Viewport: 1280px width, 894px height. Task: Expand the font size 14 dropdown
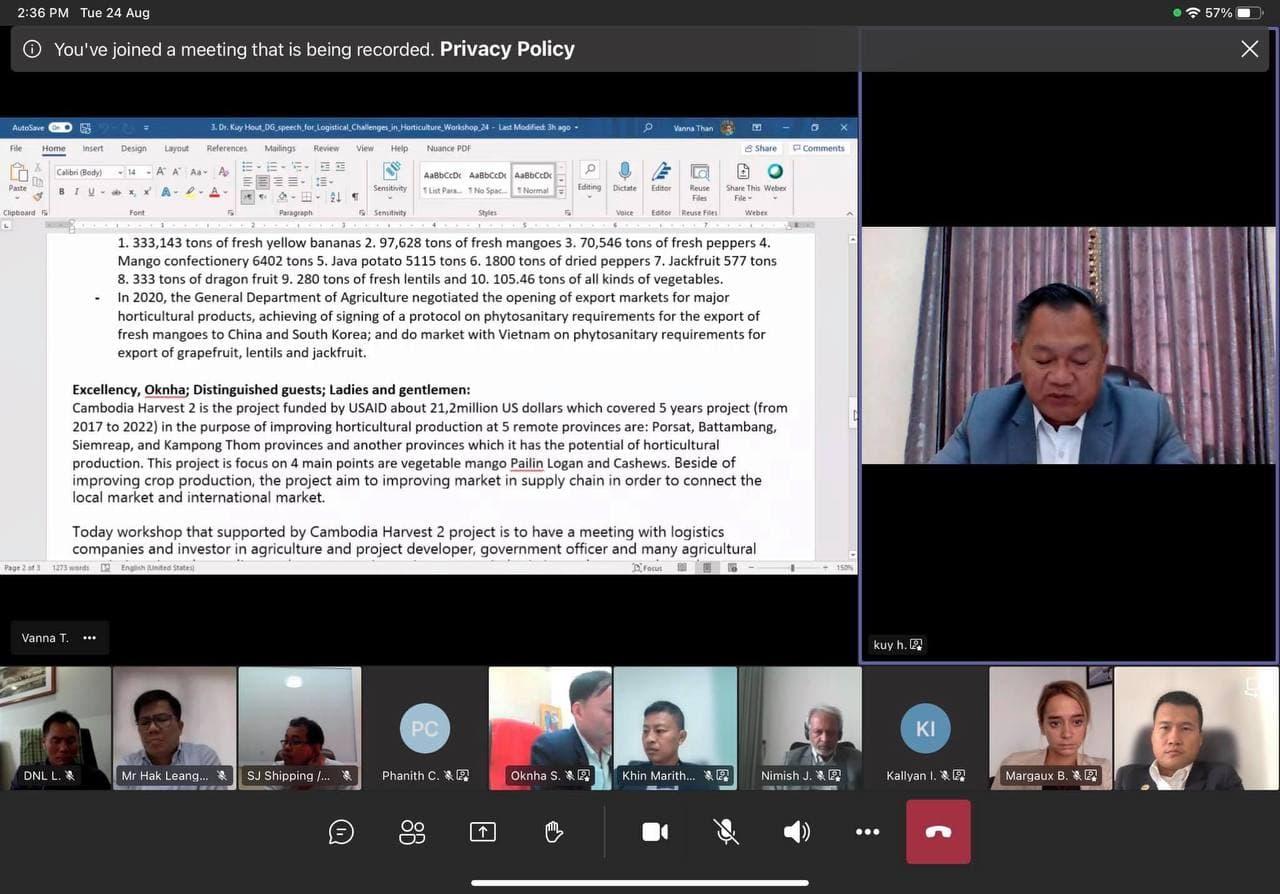(x=148, y=172)
